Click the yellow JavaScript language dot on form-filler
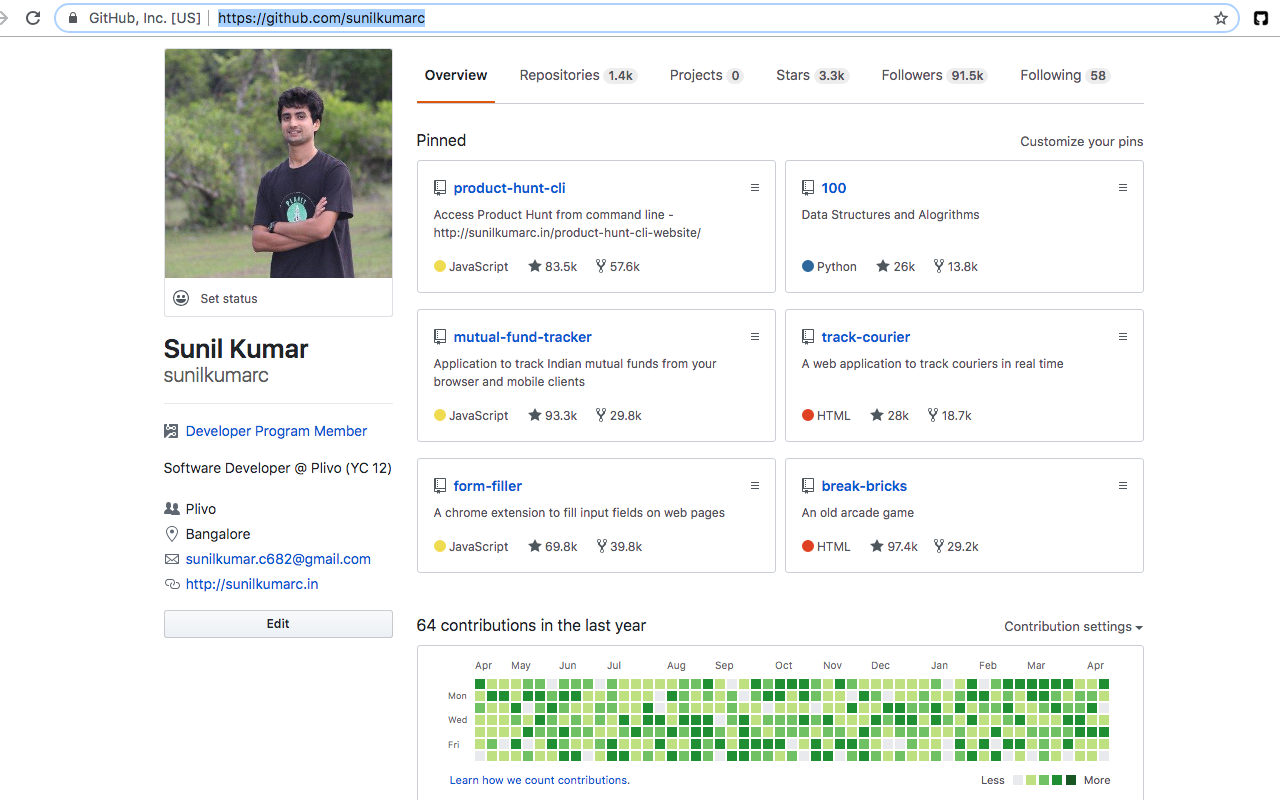The image size is (1280, 800). click(x=438, y=546)
